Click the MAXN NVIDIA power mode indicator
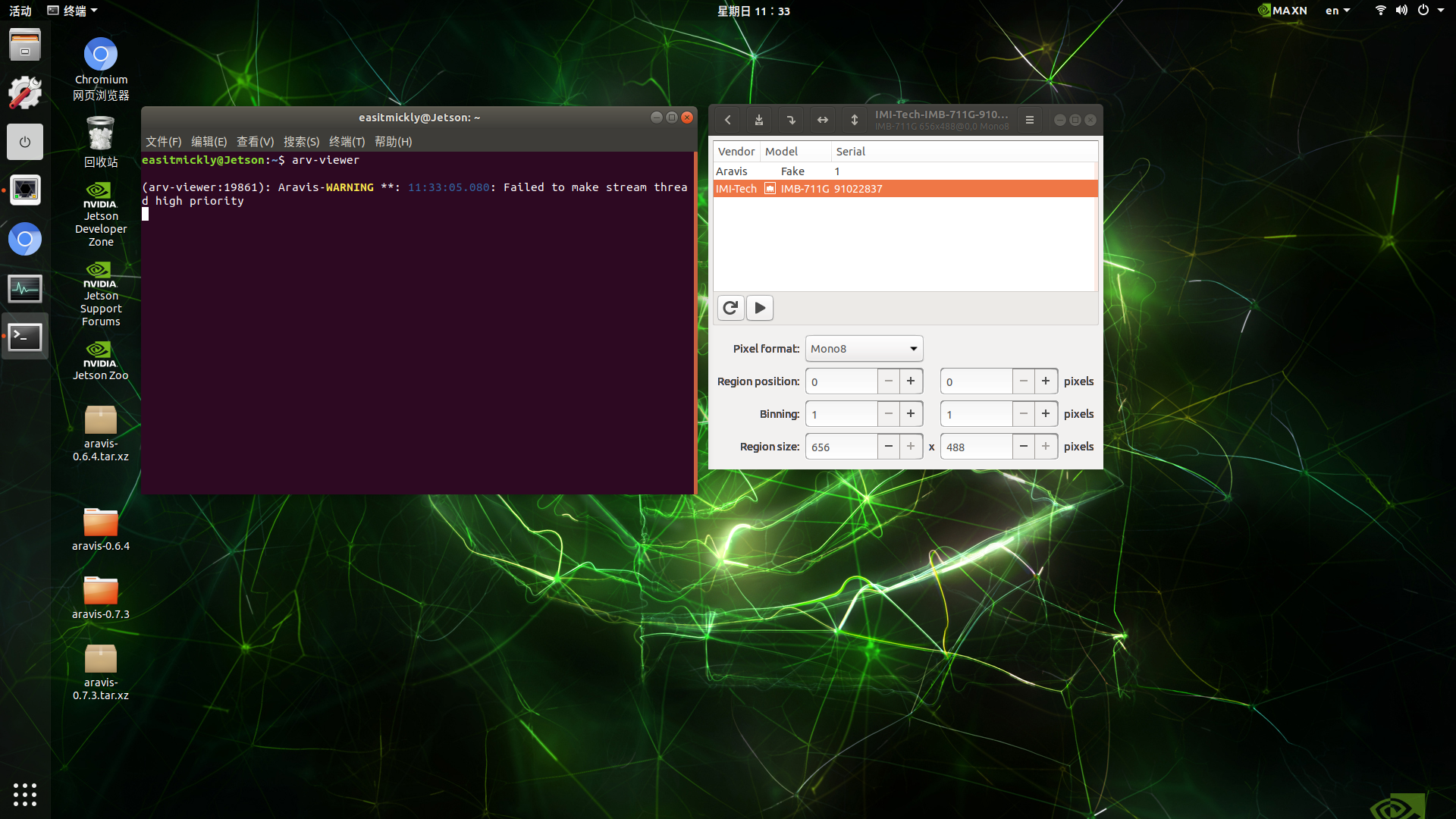 coord(1282,11)
